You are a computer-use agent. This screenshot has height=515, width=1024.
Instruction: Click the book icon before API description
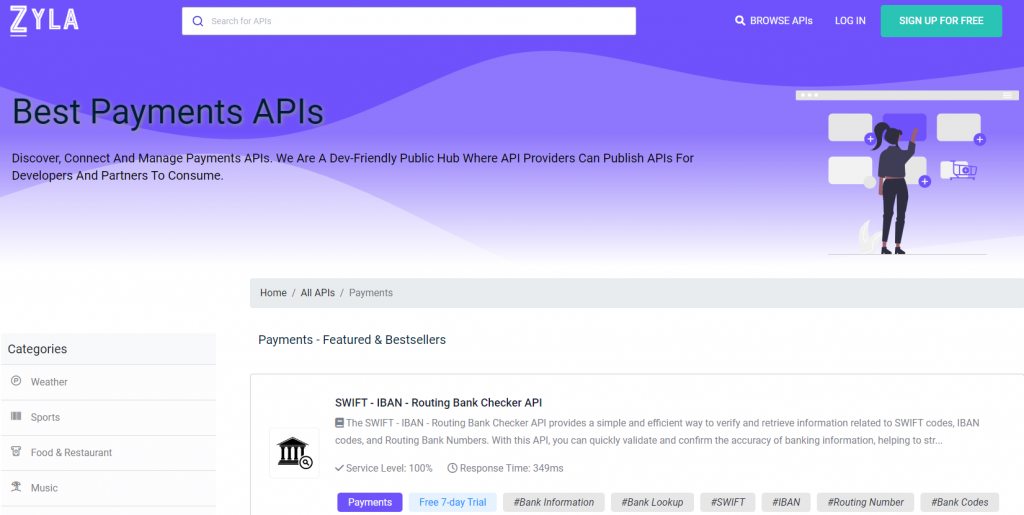click(x=340, y=423)
